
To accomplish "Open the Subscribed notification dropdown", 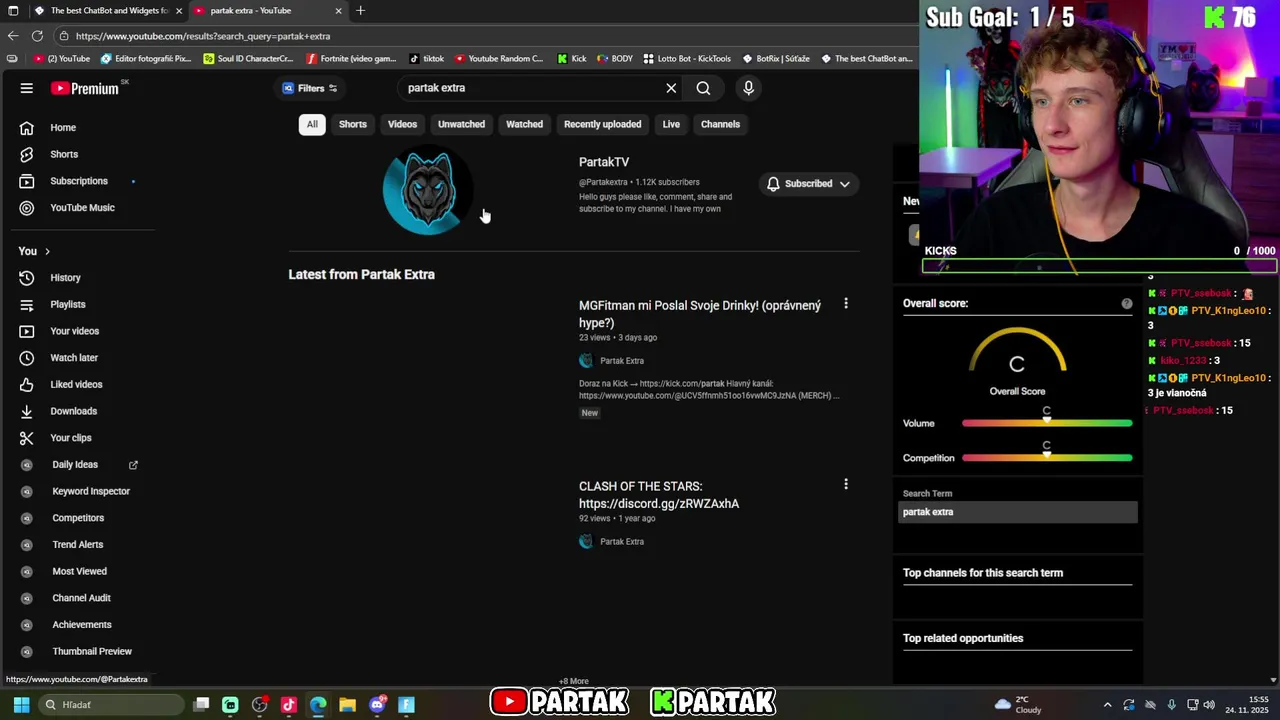I will coord(808,184).
